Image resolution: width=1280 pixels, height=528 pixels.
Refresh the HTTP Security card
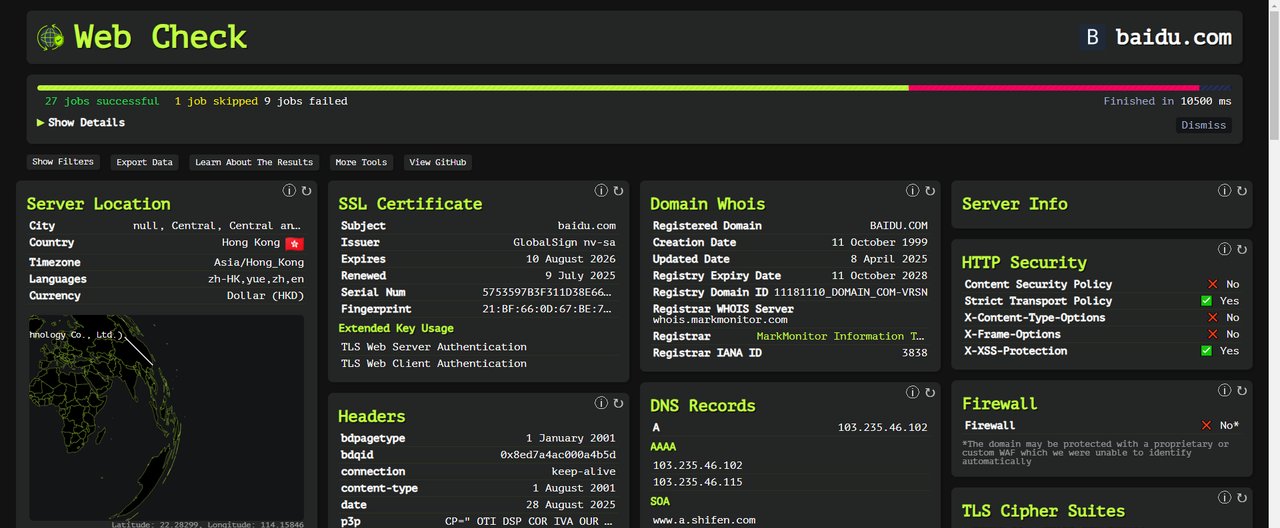click(x=1242, y=249)
